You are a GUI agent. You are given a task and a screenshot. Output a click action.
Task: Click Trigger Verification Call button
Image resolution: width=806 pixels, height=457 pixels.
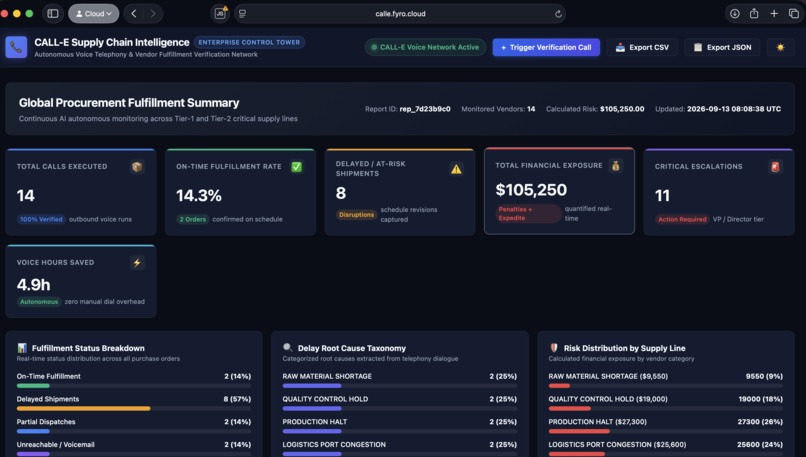[546, 47]
